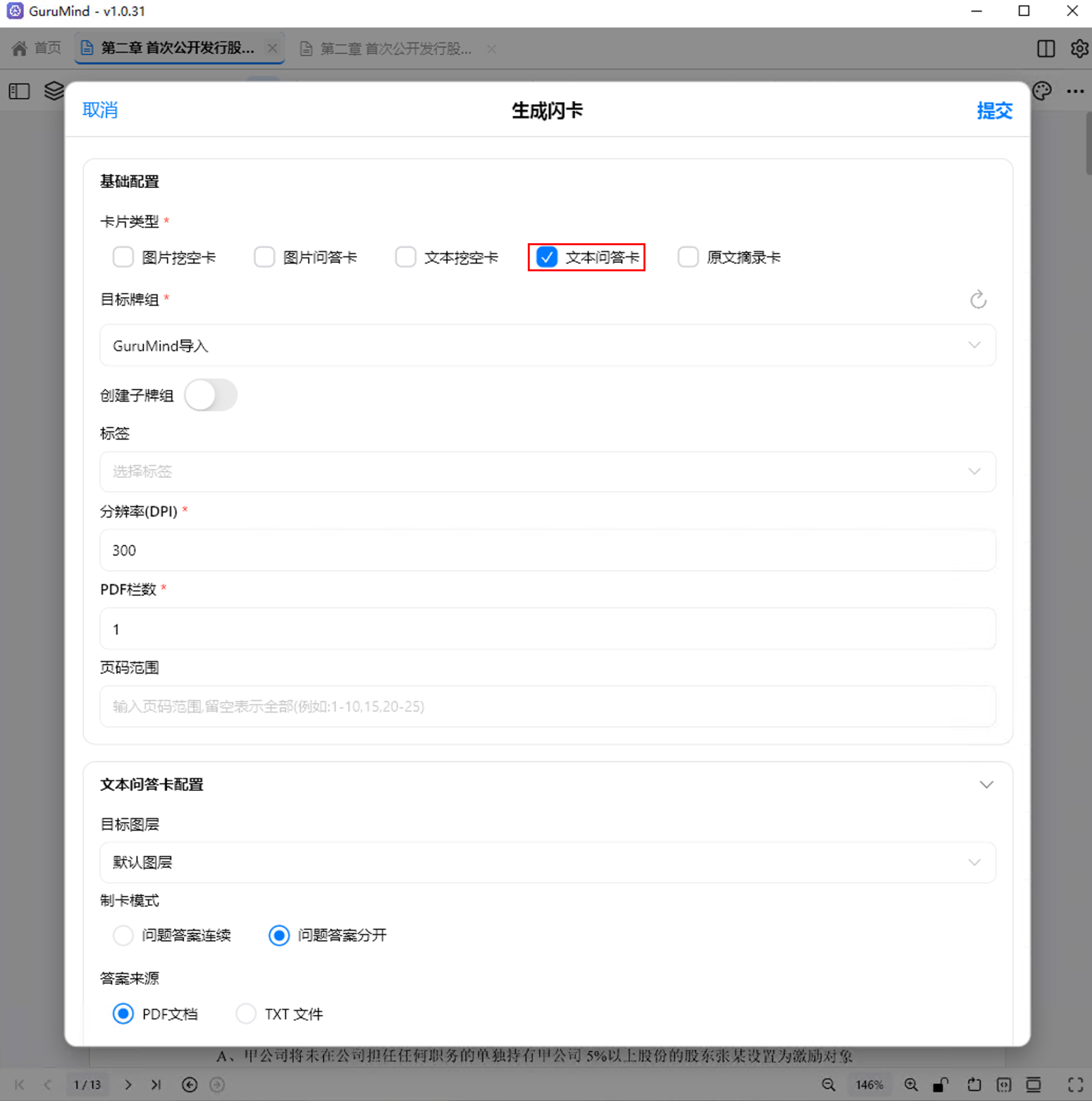Close the first 第二章 document tab
Screen dimensions: 1092x1101
click(x=272, y=48)
